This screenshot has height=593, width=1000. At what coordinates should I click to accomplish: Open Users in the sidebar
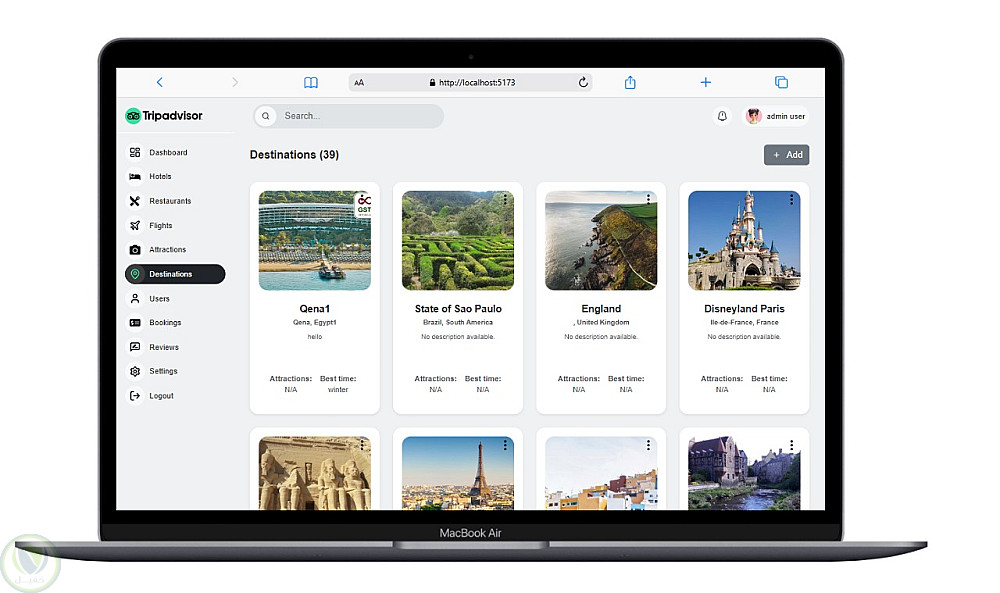click(175, 298)
